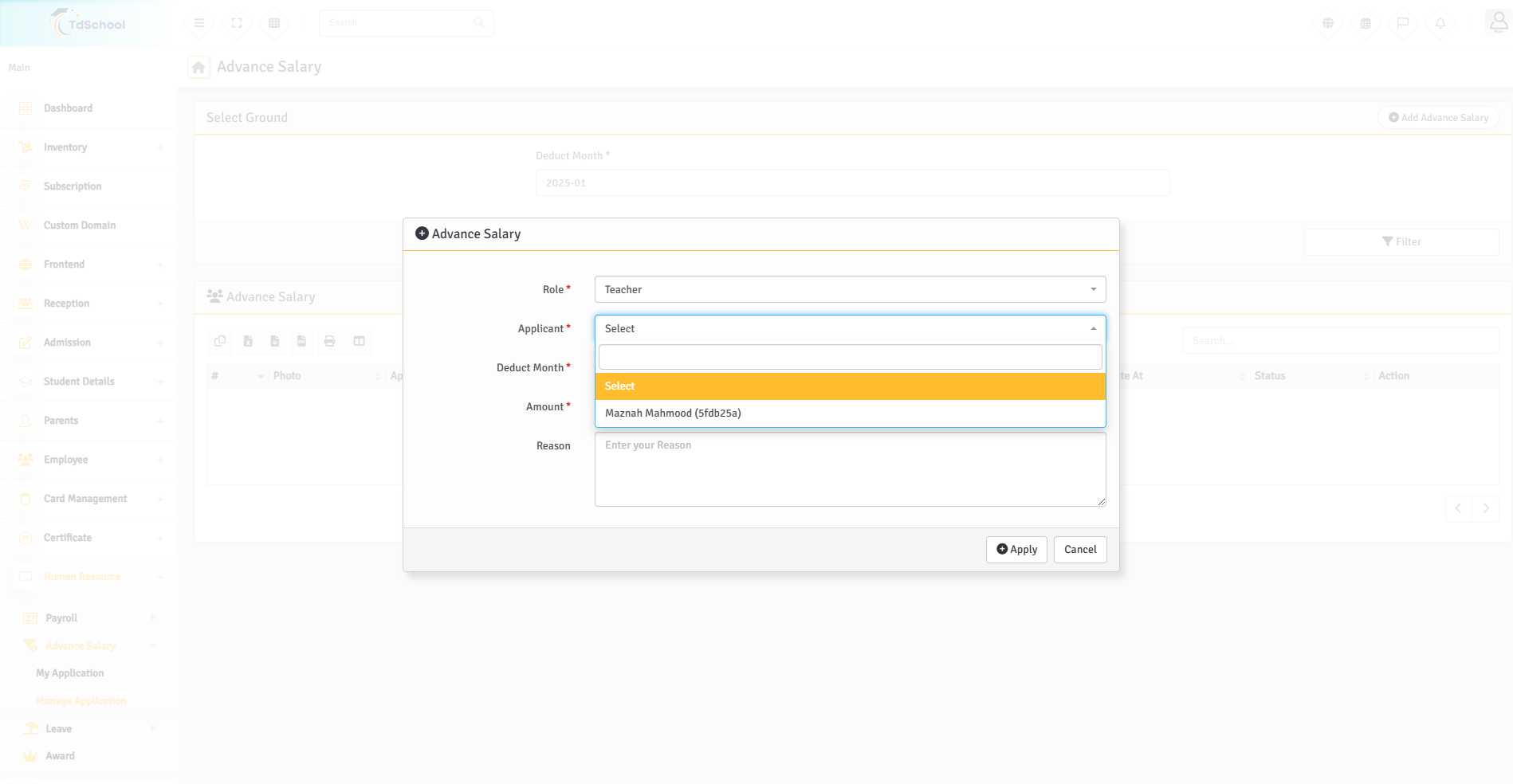
Task: Click the Reason text area
Action: [x=850, y=468]
